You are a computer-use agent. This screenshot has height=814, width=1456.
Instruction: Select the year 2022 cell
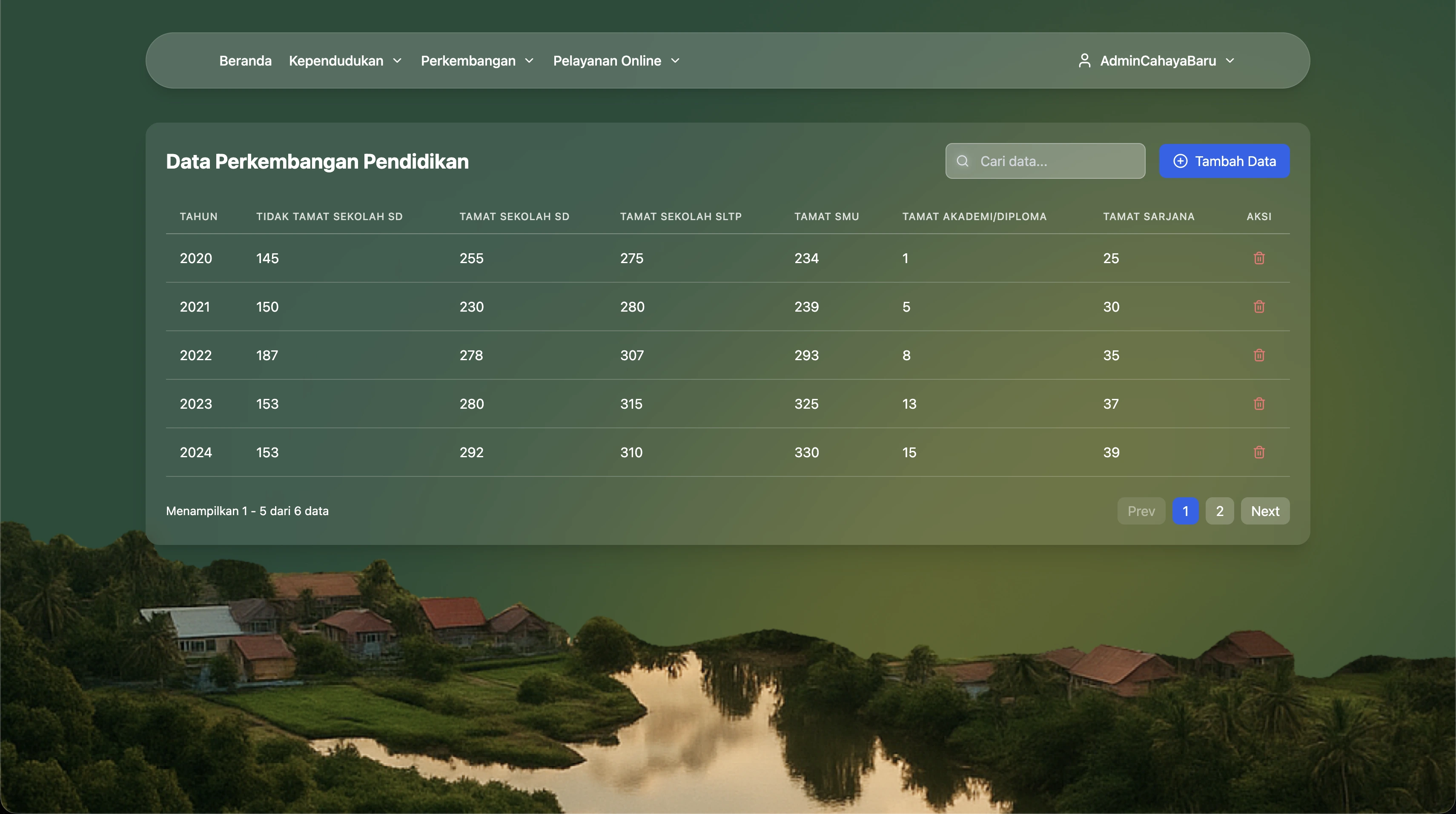pos(195,355)
